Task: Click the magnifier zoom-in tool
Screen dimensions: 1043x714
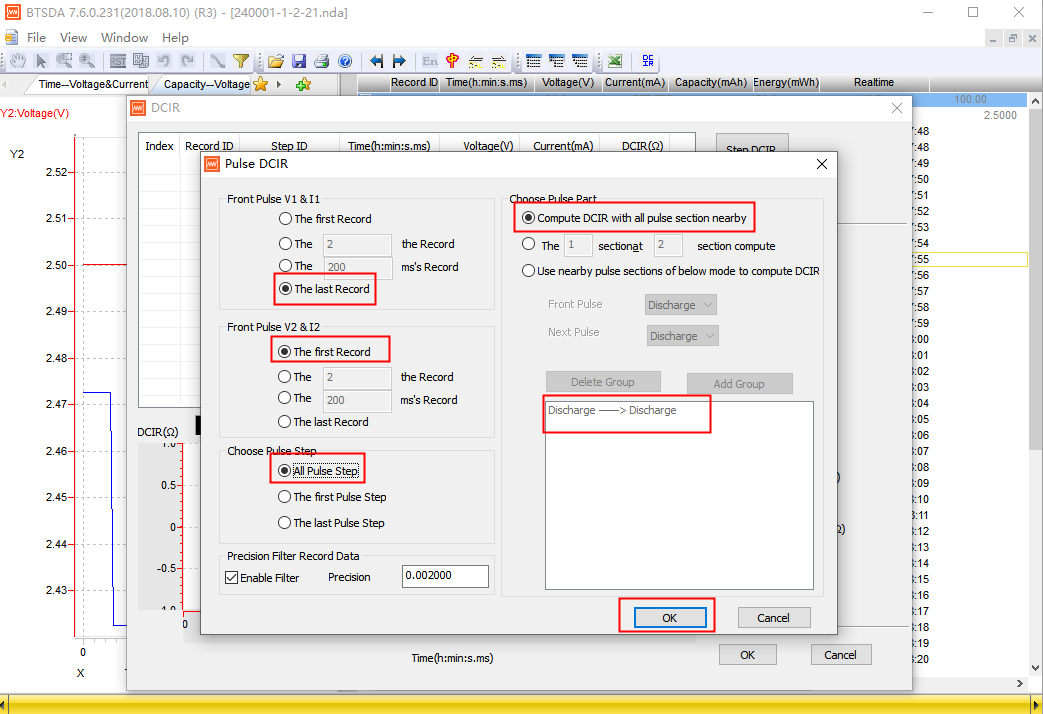Action: 86,61
